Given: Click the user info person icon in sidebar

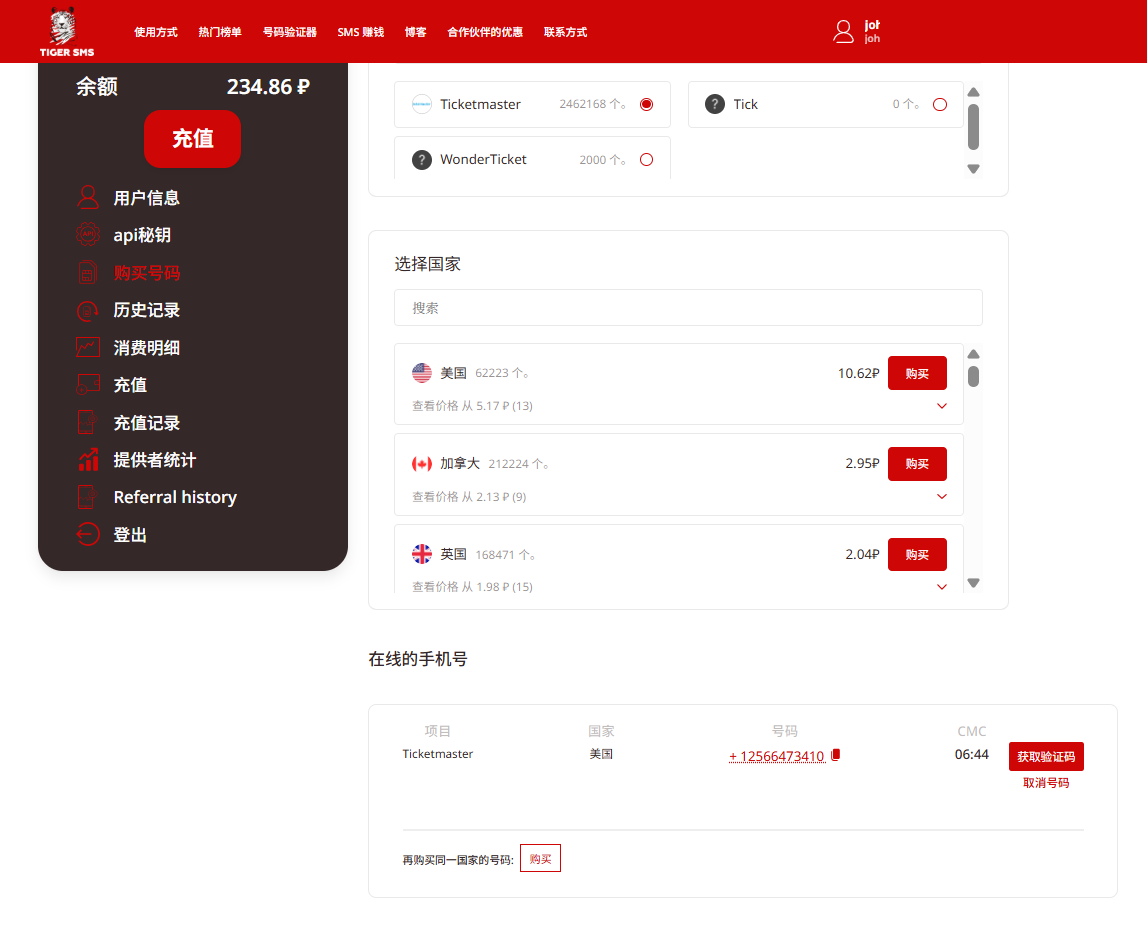Looking at the screenshot, I should (x=88, y=198).
